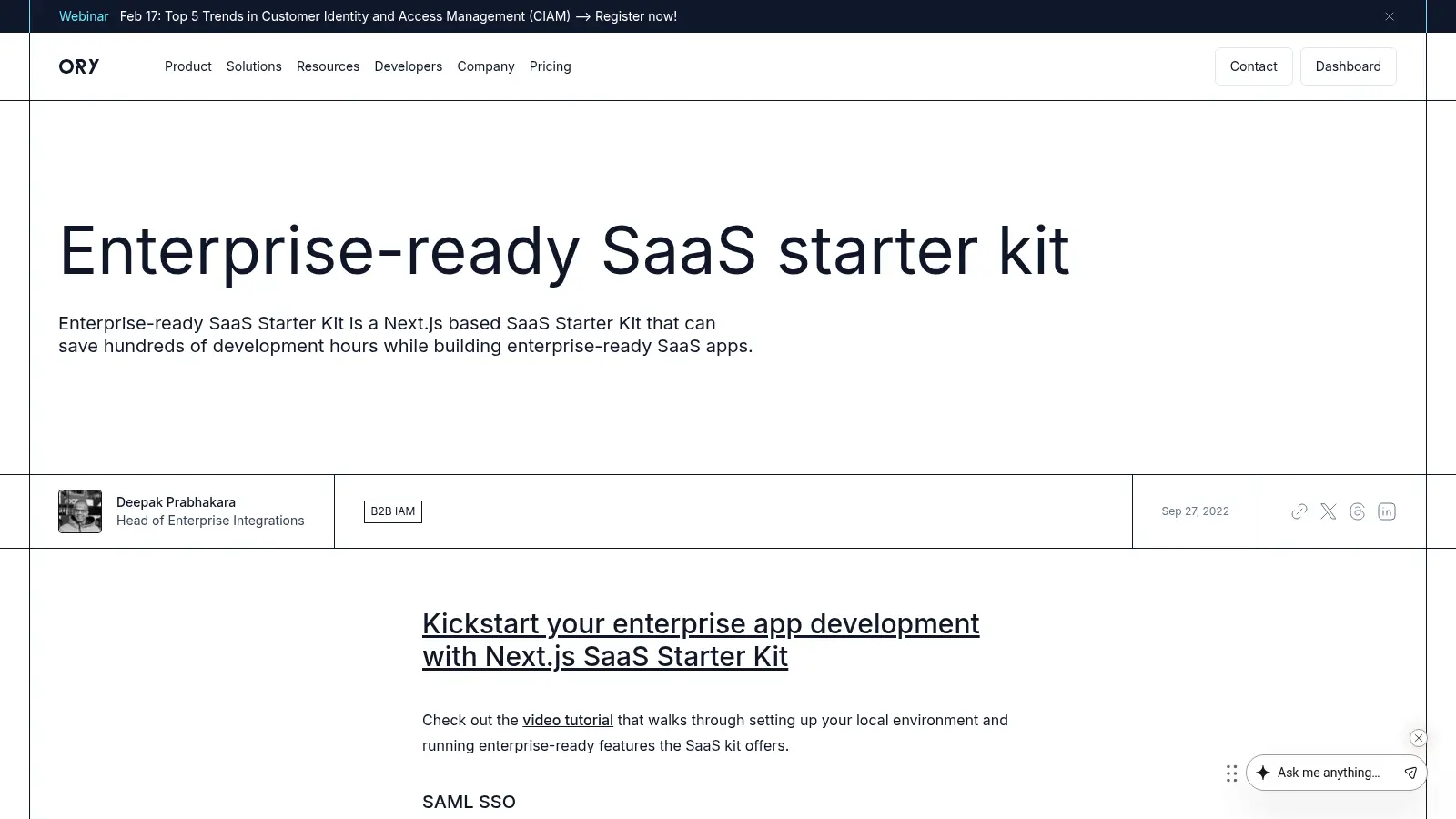The height and width of the screenshot is (819, 1456).
Task: Share the article on X
Action: point(1329,511)
